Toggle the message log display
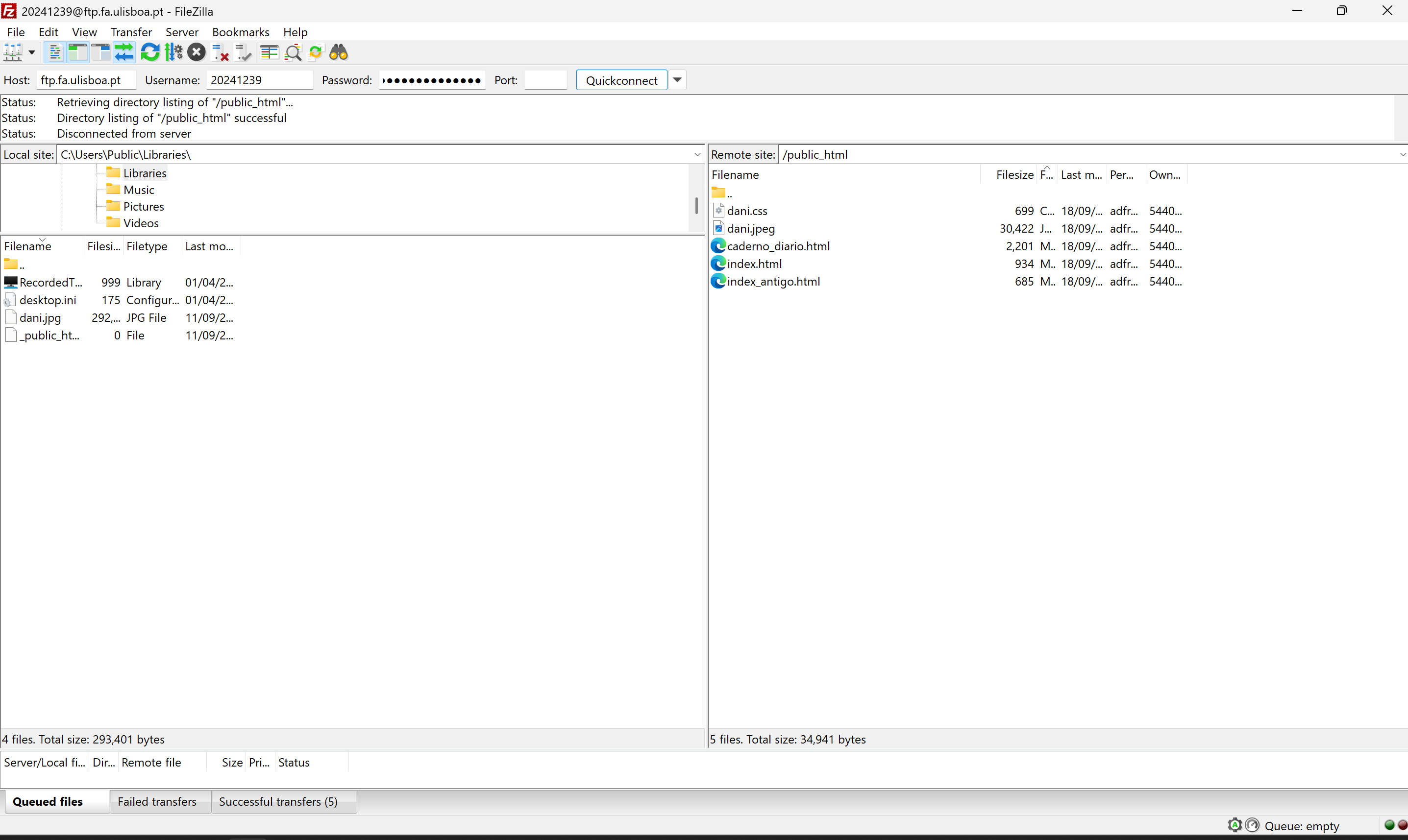The width and height of the screenshot is (1408, 840). [x=54, y=52]
